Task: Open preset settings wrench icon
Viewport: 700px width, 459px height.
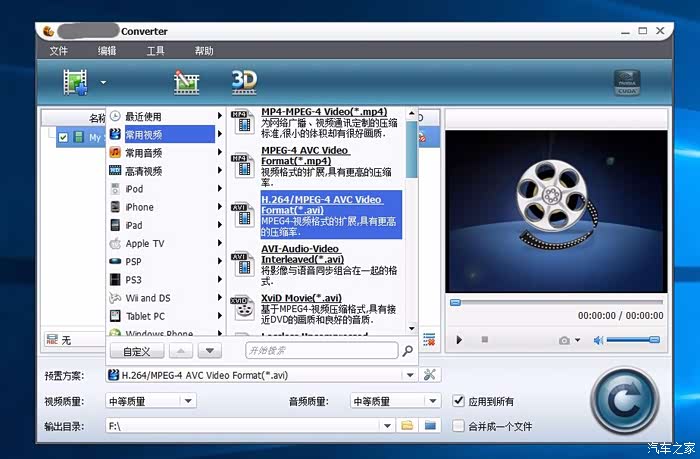Action: [x=431, y=375]
